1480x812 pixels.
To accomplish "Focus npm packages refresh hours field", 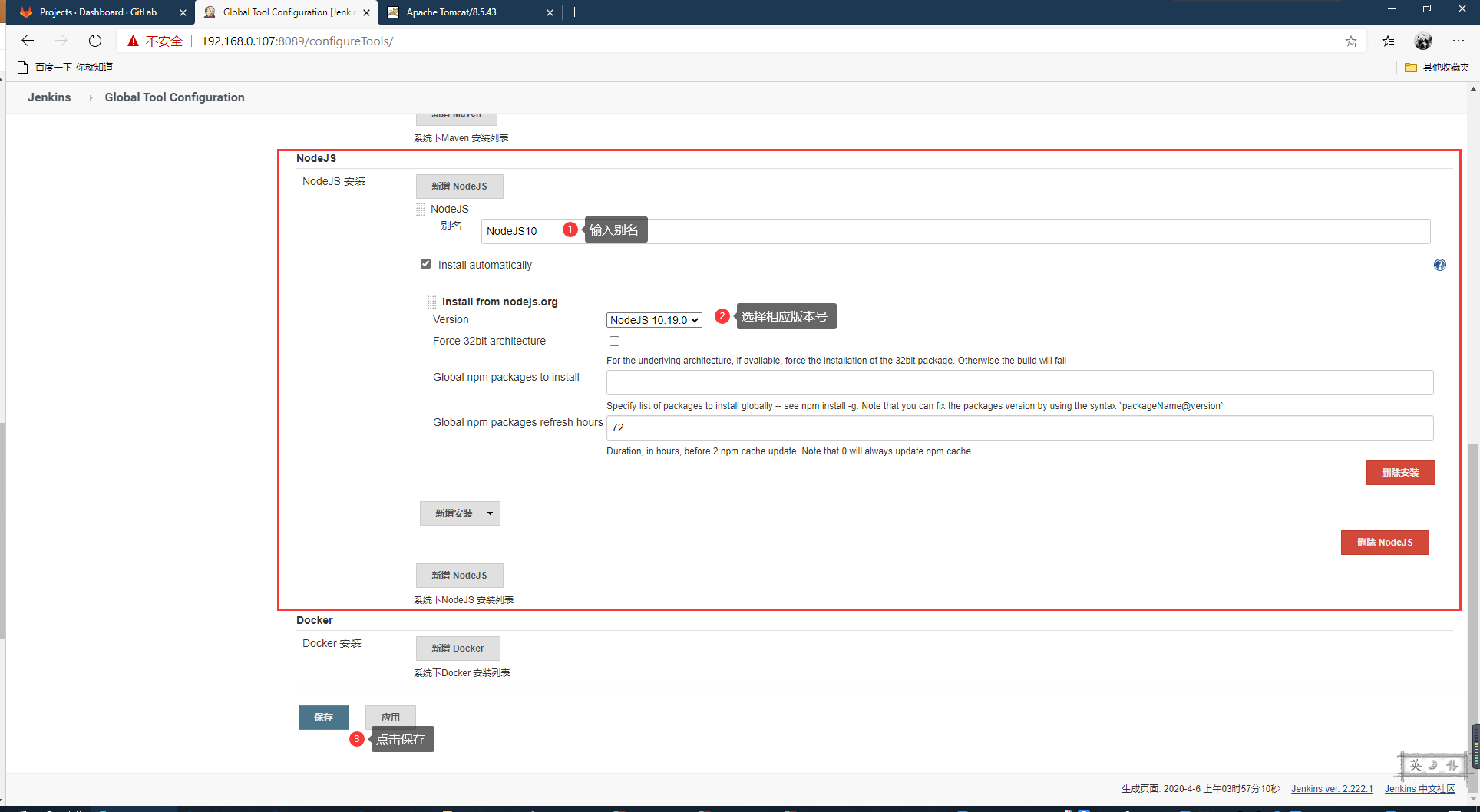I will coord(1019,427).
